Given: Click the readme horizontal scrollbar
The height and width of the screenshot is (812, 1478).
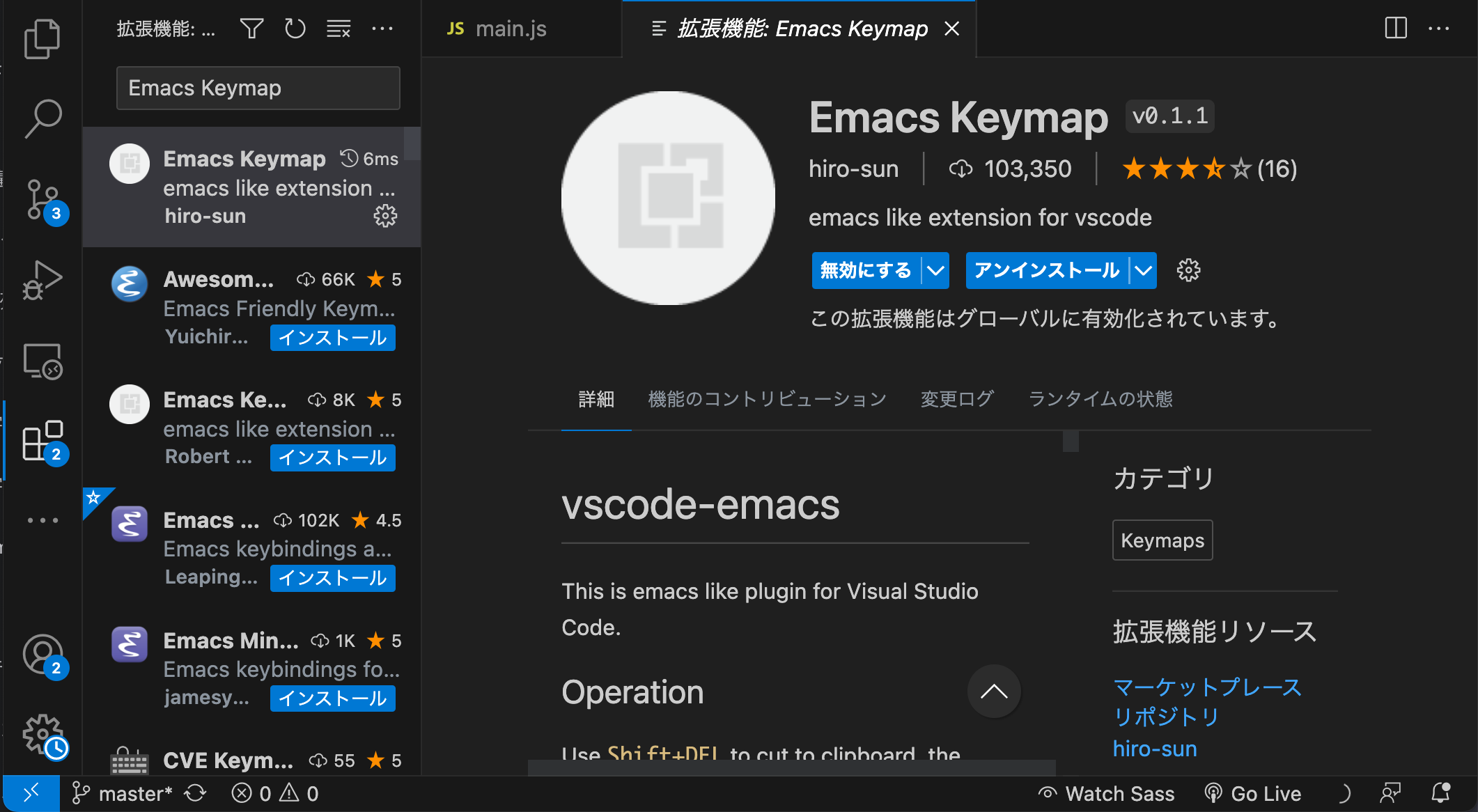Looking at the screenshot, I should coord(791,767).
